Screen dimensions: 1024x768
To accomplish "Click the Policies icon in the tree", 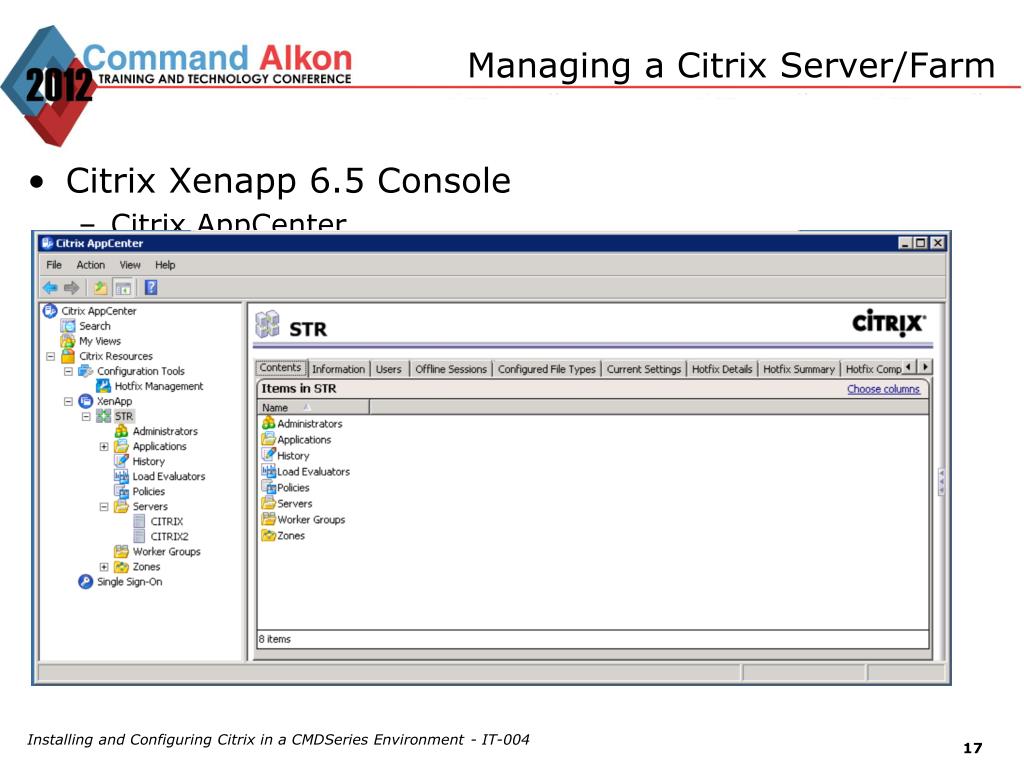I will 121,491.
